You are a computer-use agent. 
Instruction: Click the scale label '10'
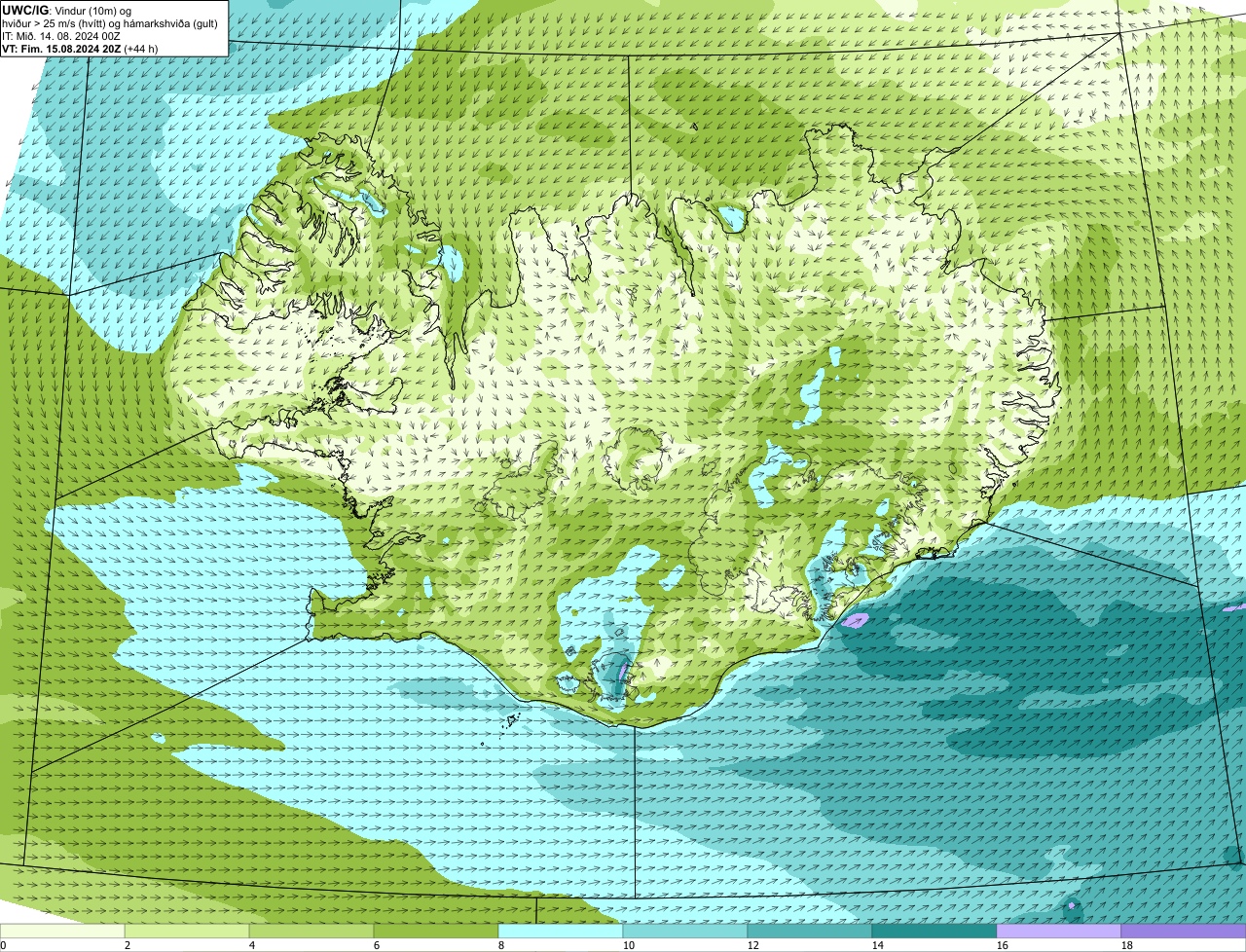point(629,945)
